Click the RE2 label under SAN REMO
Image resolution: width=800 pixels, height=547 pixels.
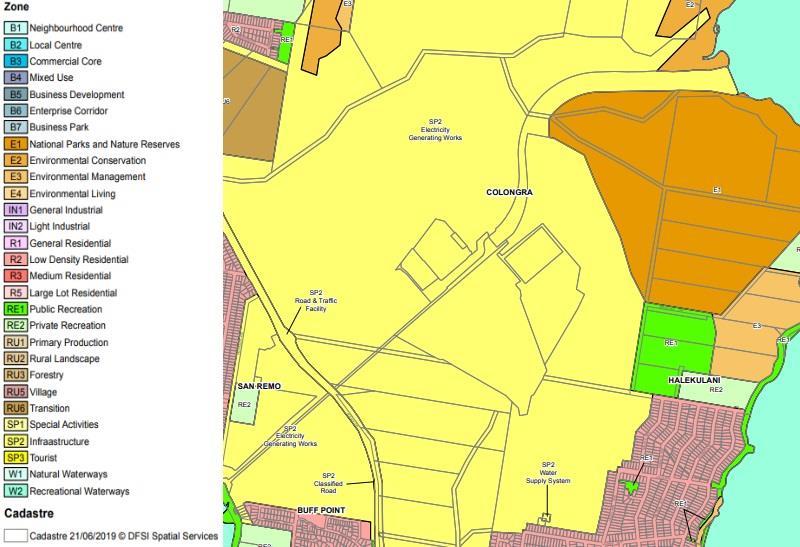point(244,405)
